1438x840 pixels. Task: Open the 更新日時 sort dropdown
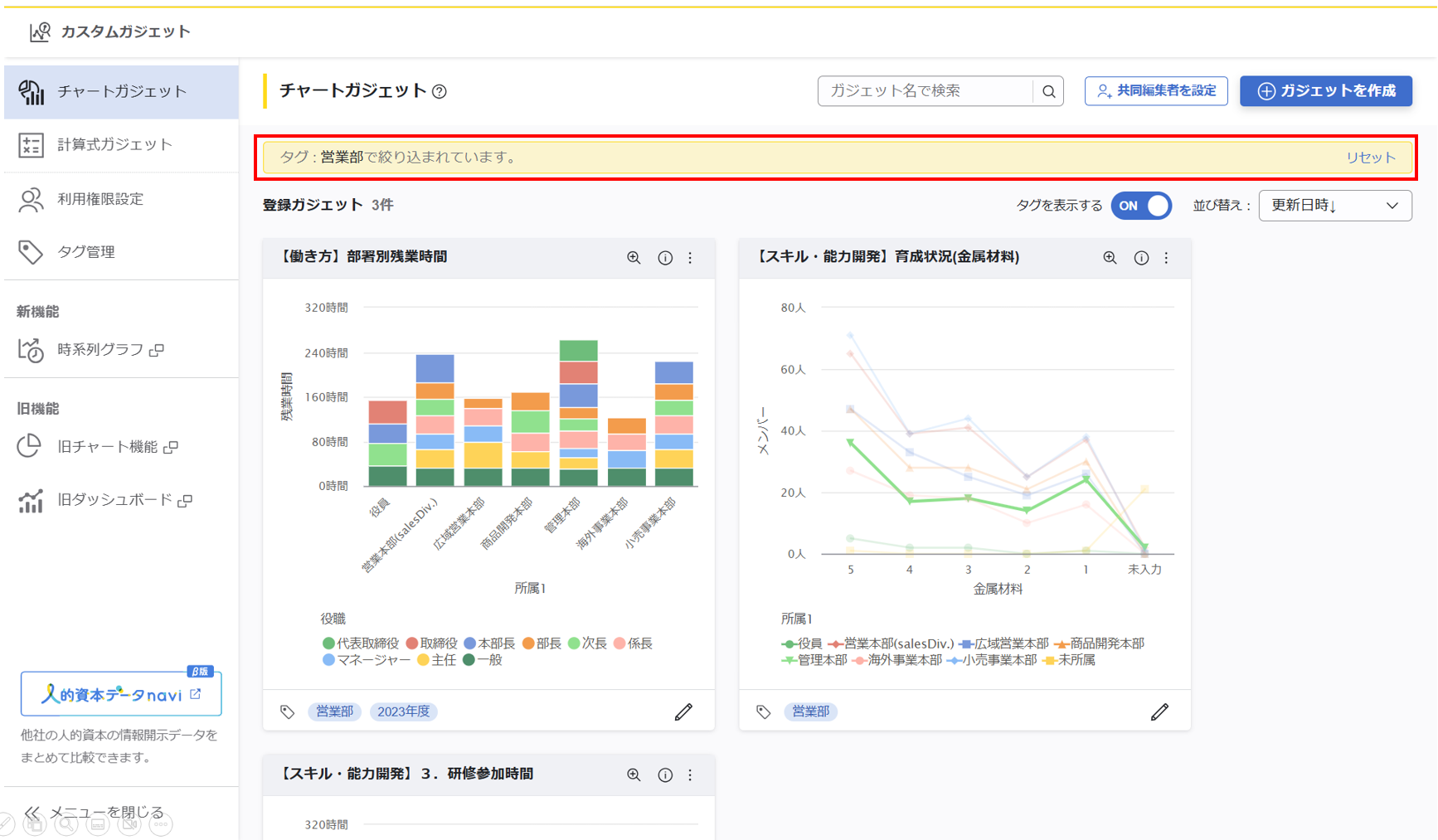click(x=1334, y=206)
